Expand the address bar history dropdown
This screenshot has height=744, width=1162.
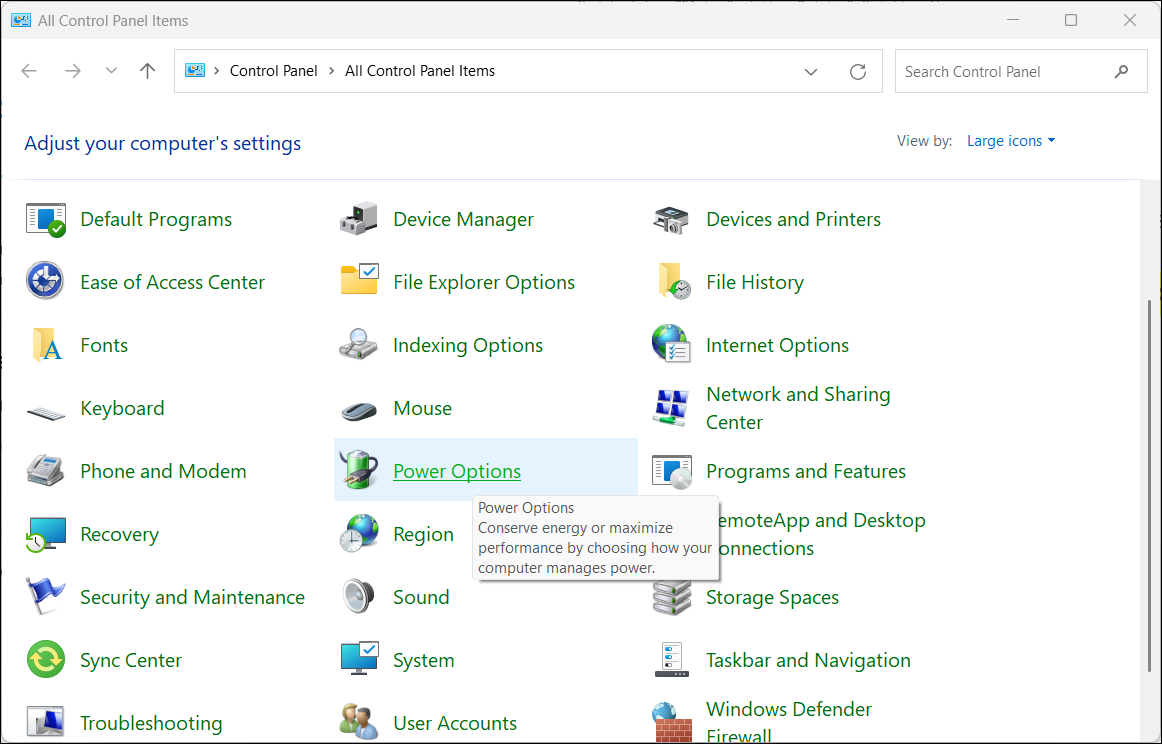(810, 72)
